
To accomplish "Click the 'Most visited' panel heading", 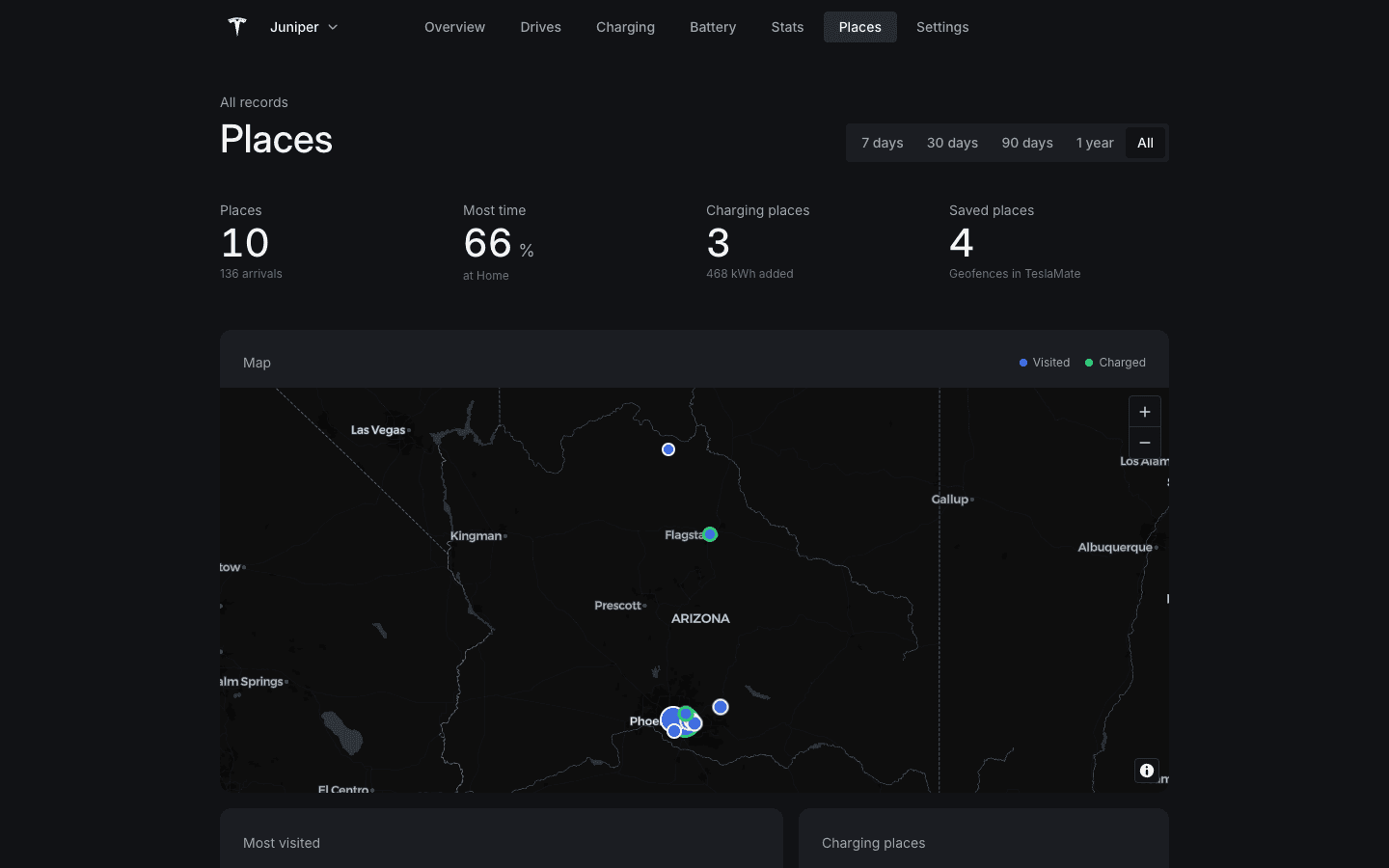I will (282, 843).
